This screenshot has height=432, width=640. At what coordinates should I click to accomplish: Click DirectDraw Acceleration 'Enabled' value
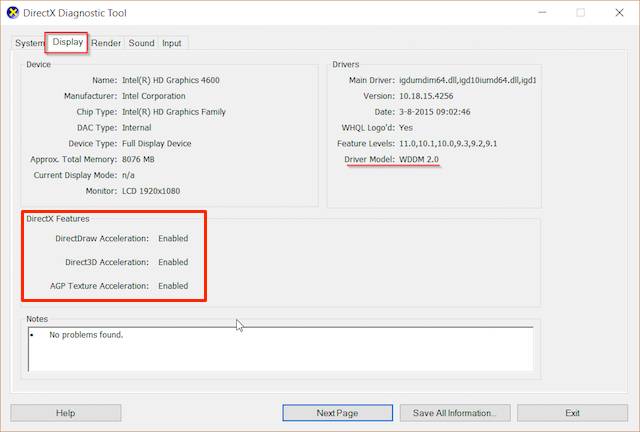click(x=173, y=238)
